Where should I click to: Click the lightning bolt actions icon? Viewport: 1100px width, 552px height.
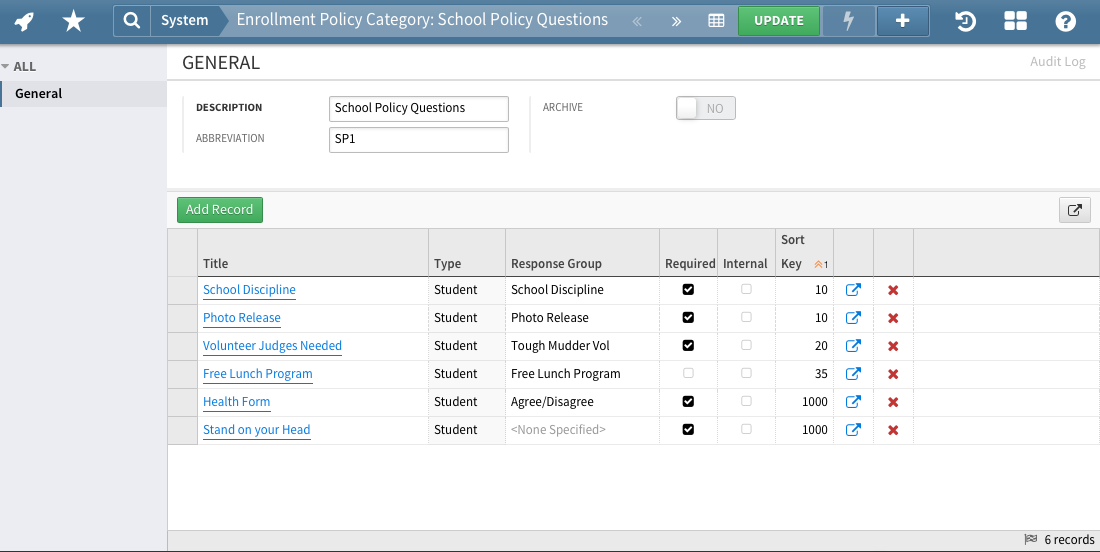[849, 21]
